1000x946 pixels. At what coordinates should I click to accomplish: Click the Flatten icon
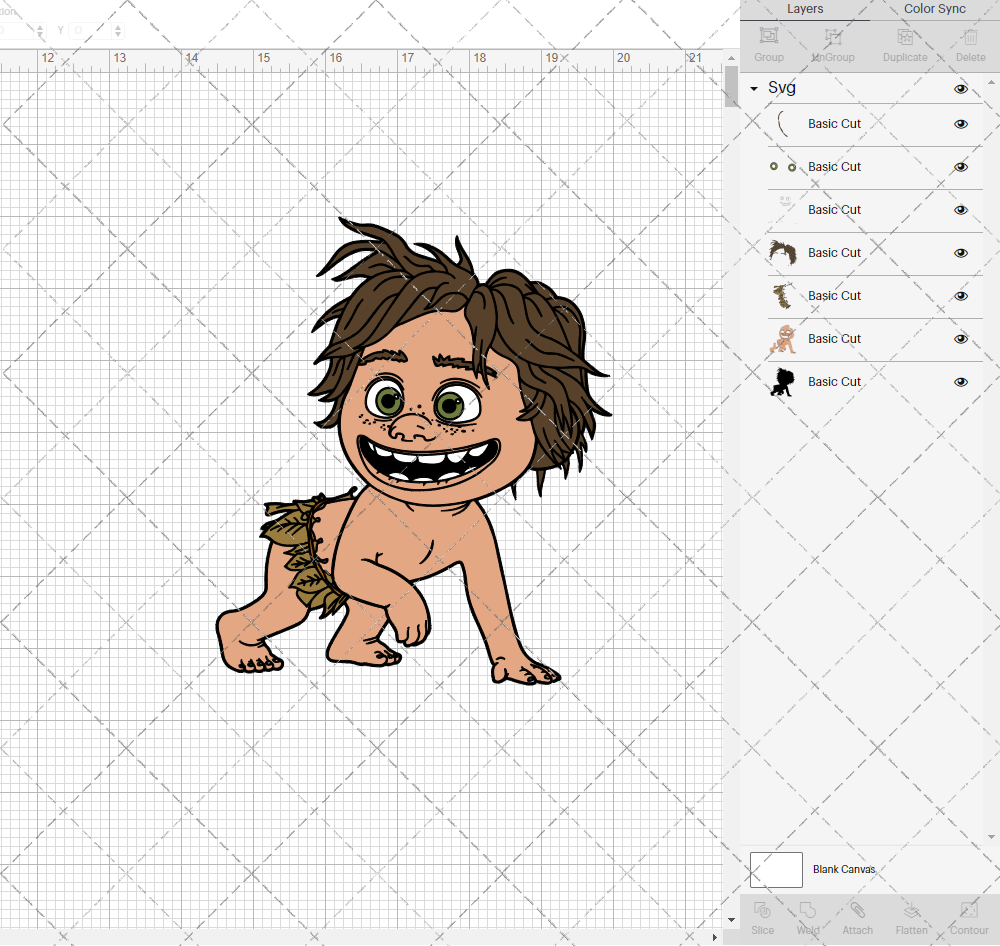pos(911,910)
